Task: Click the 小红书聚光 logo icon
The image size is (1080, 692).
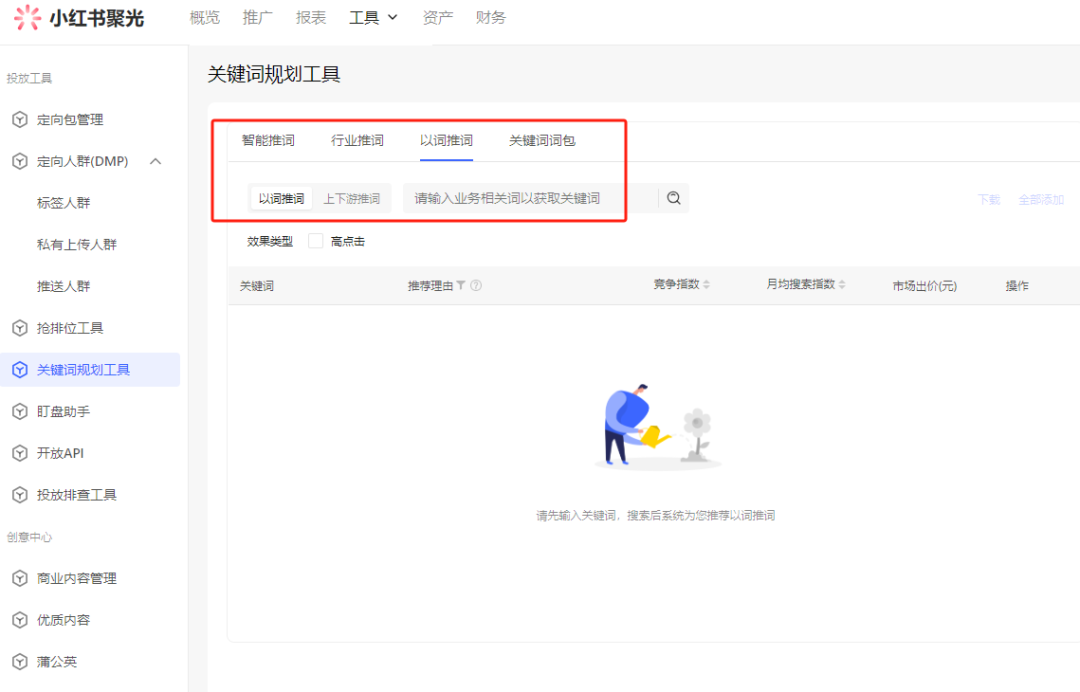Action: tap(26, 18)
